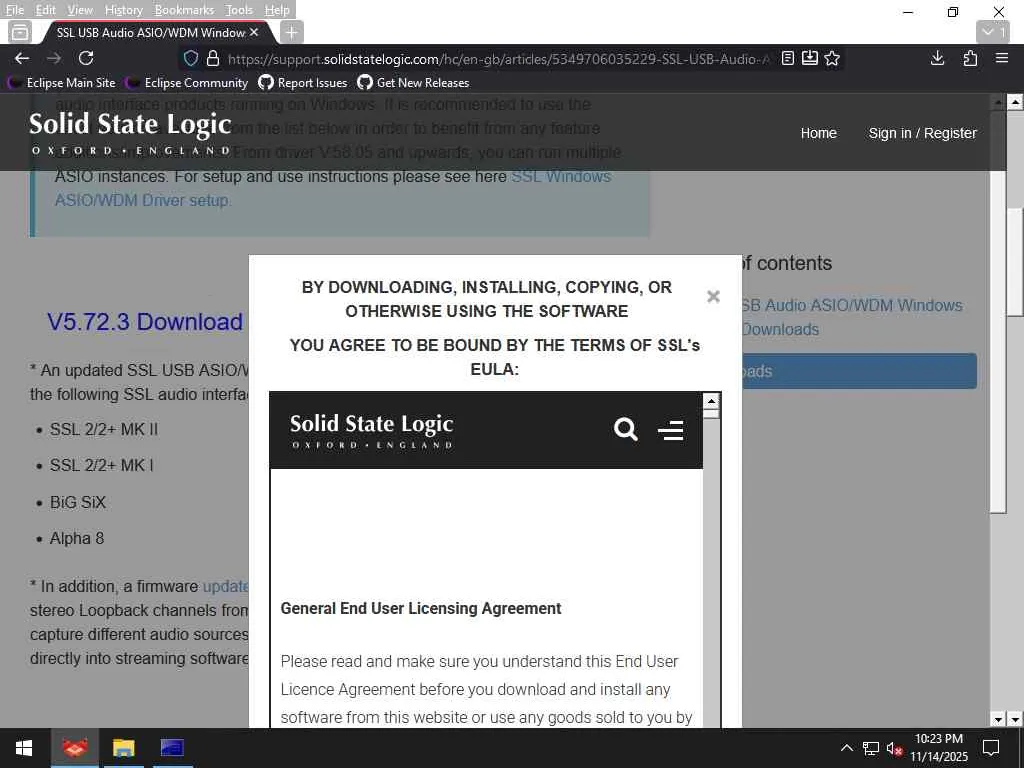The width and height of the screenshot is (1024, 768).
Task: Open the network icon in the system tray
Action: (870, 748)
